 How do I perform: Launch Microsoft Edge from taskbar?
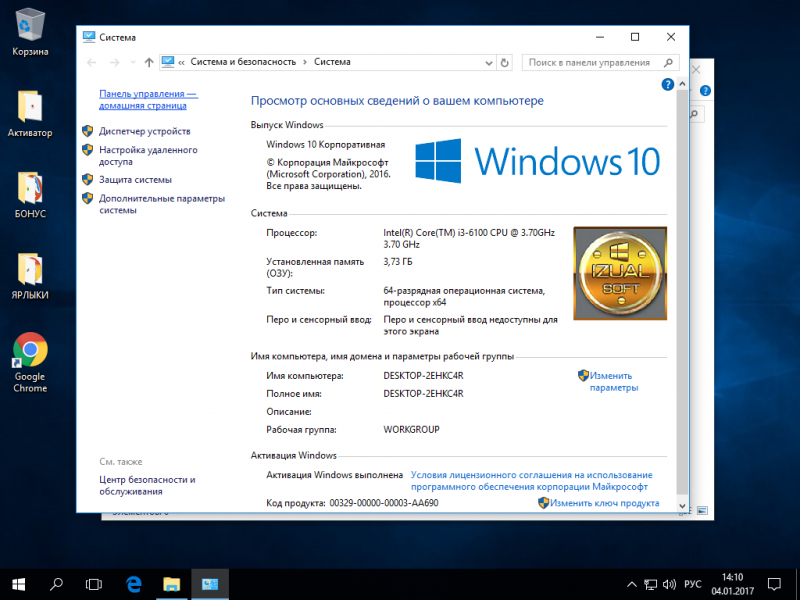click(134, 584)
